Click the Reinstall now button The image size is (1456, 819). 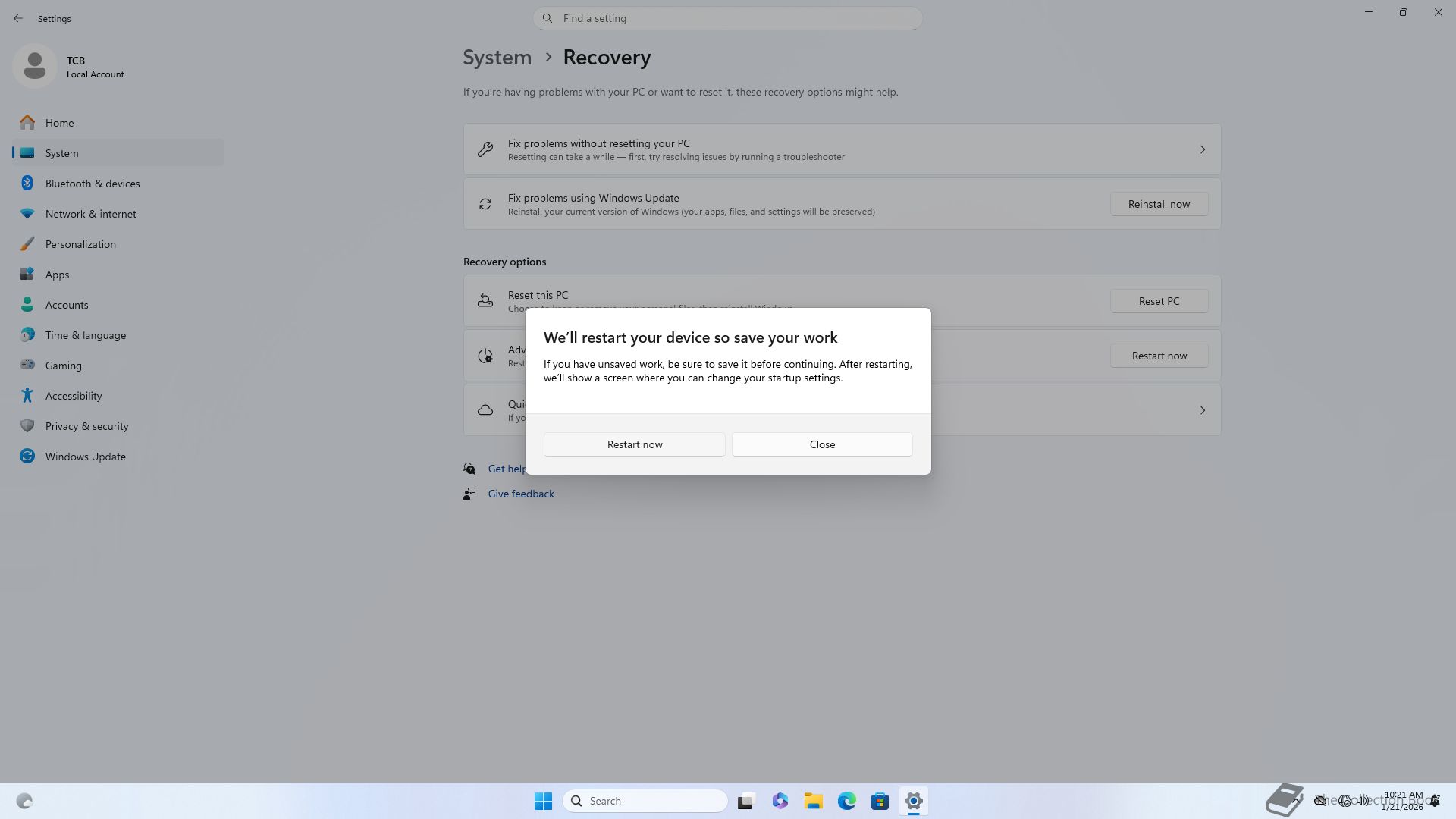tap(1158, 204)
